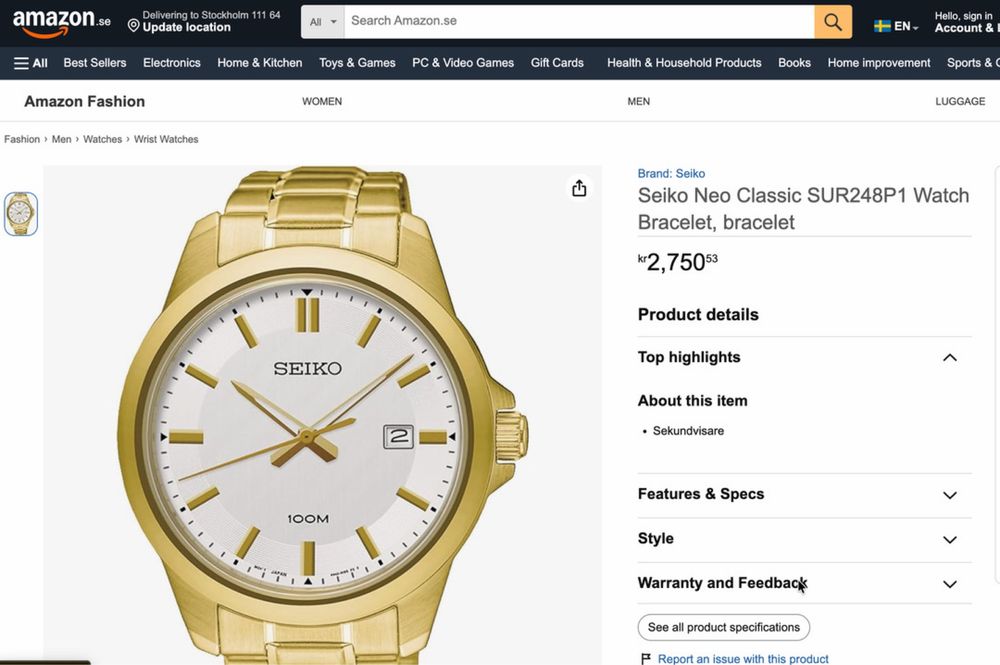The image size is (1000, 665).
Task: Click the Search Amazon.se input field
Action: 578,21
